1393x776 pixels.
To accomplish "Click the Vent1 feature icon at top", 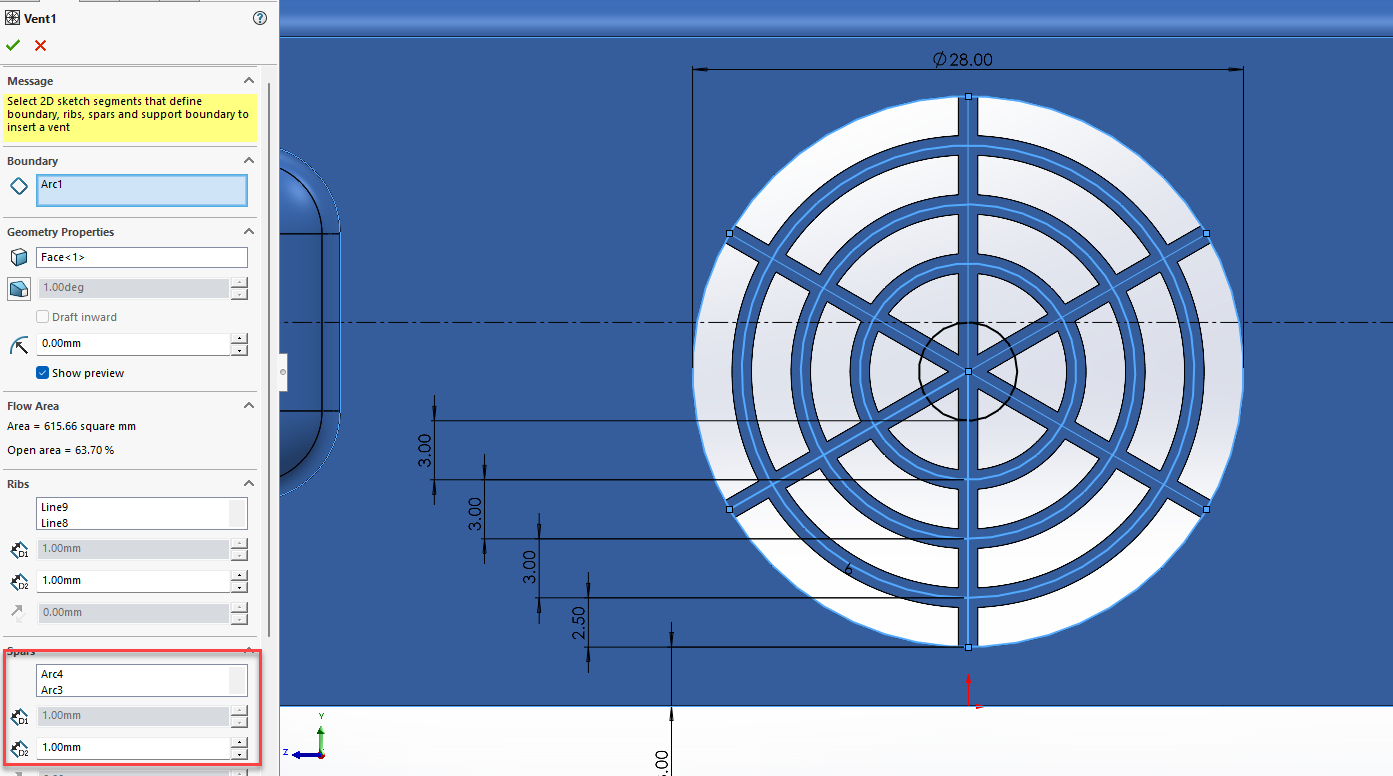I will pyautogui.click(x=11, y=17).
